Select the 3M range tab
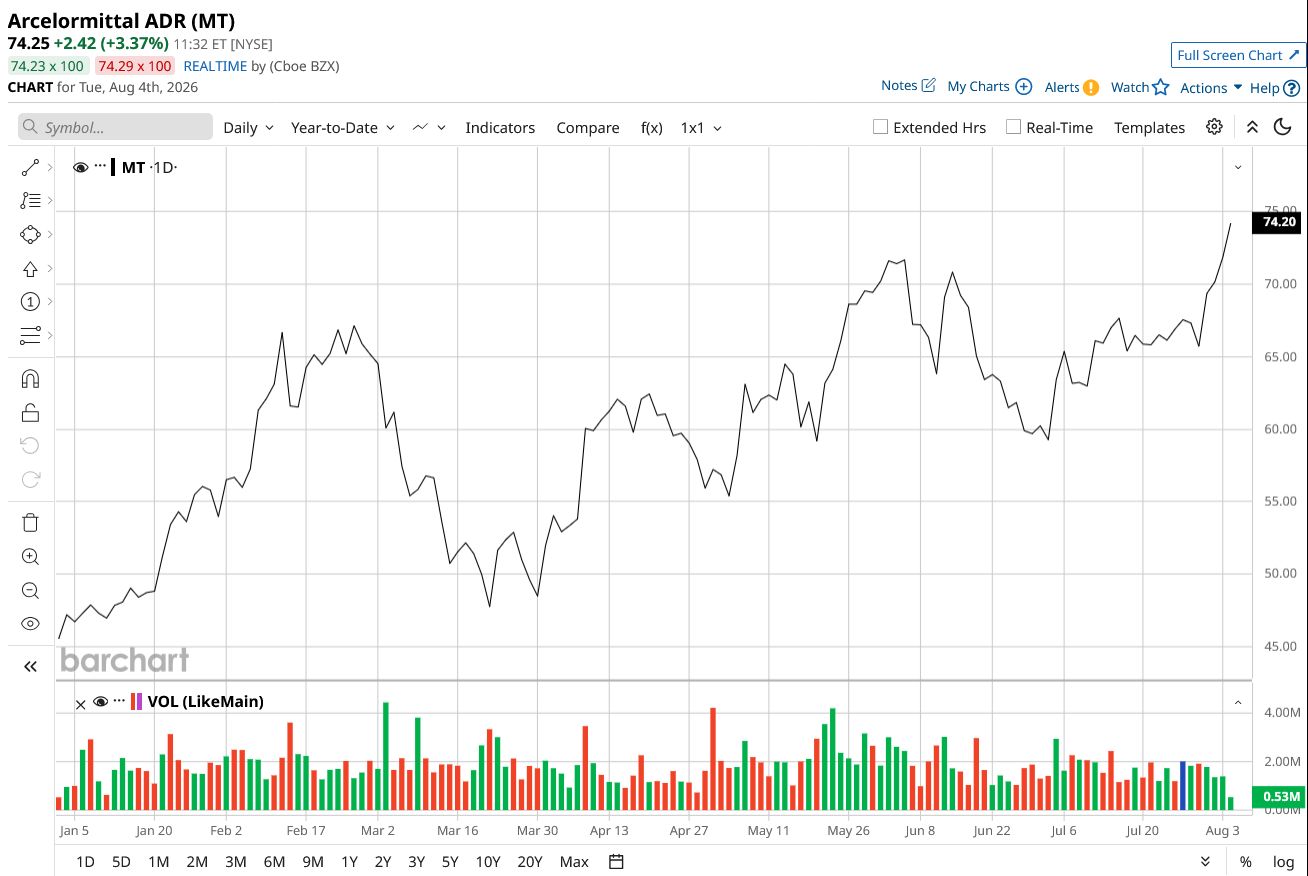 (235, 862)
